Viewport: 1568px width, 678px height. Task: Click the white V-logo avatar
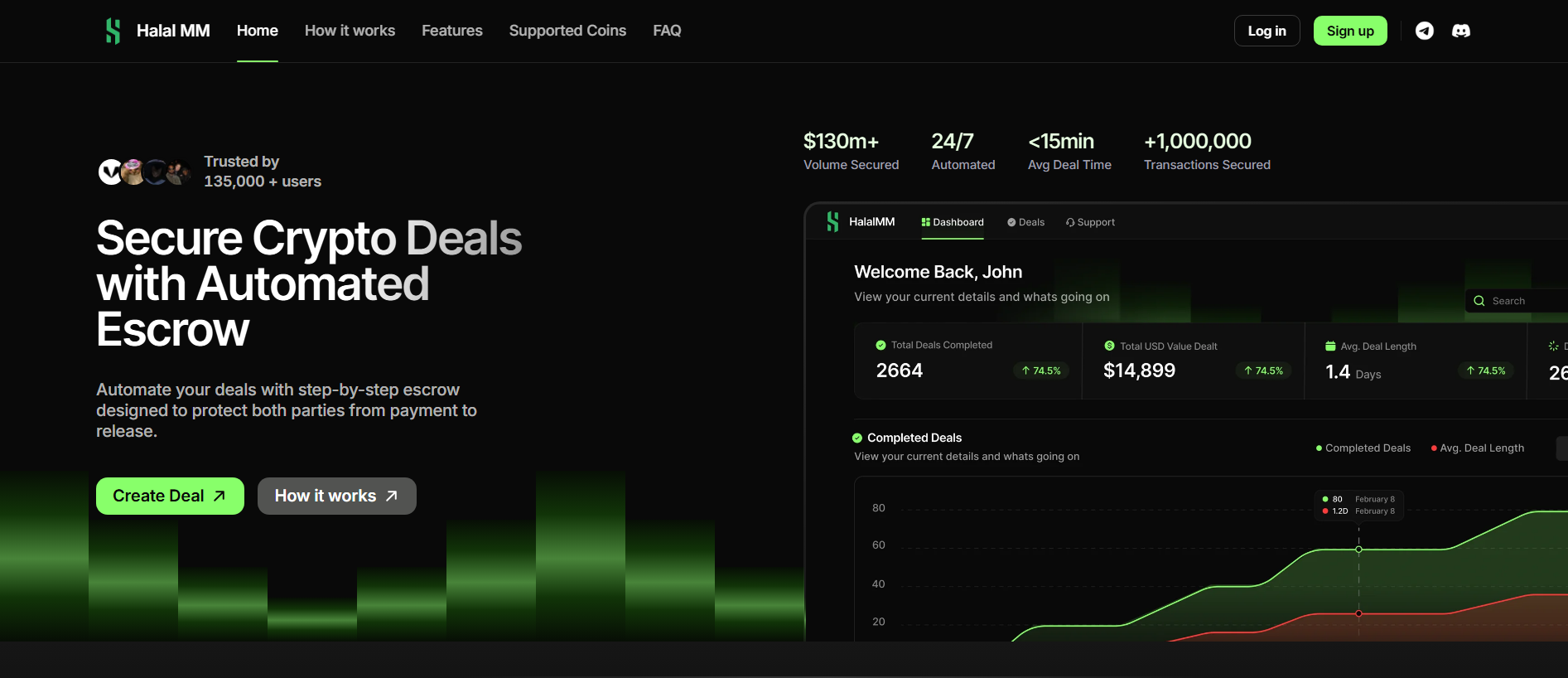point(110,172)
